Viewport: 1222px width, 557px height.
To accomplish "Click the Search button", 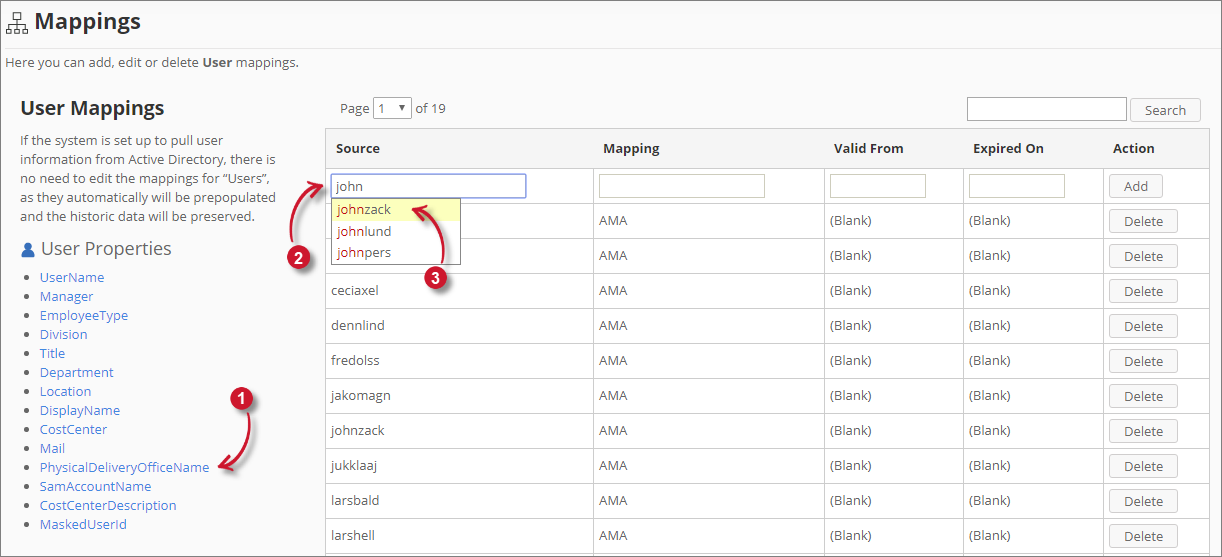I will pyautogui.click(x=1165, y=110).
